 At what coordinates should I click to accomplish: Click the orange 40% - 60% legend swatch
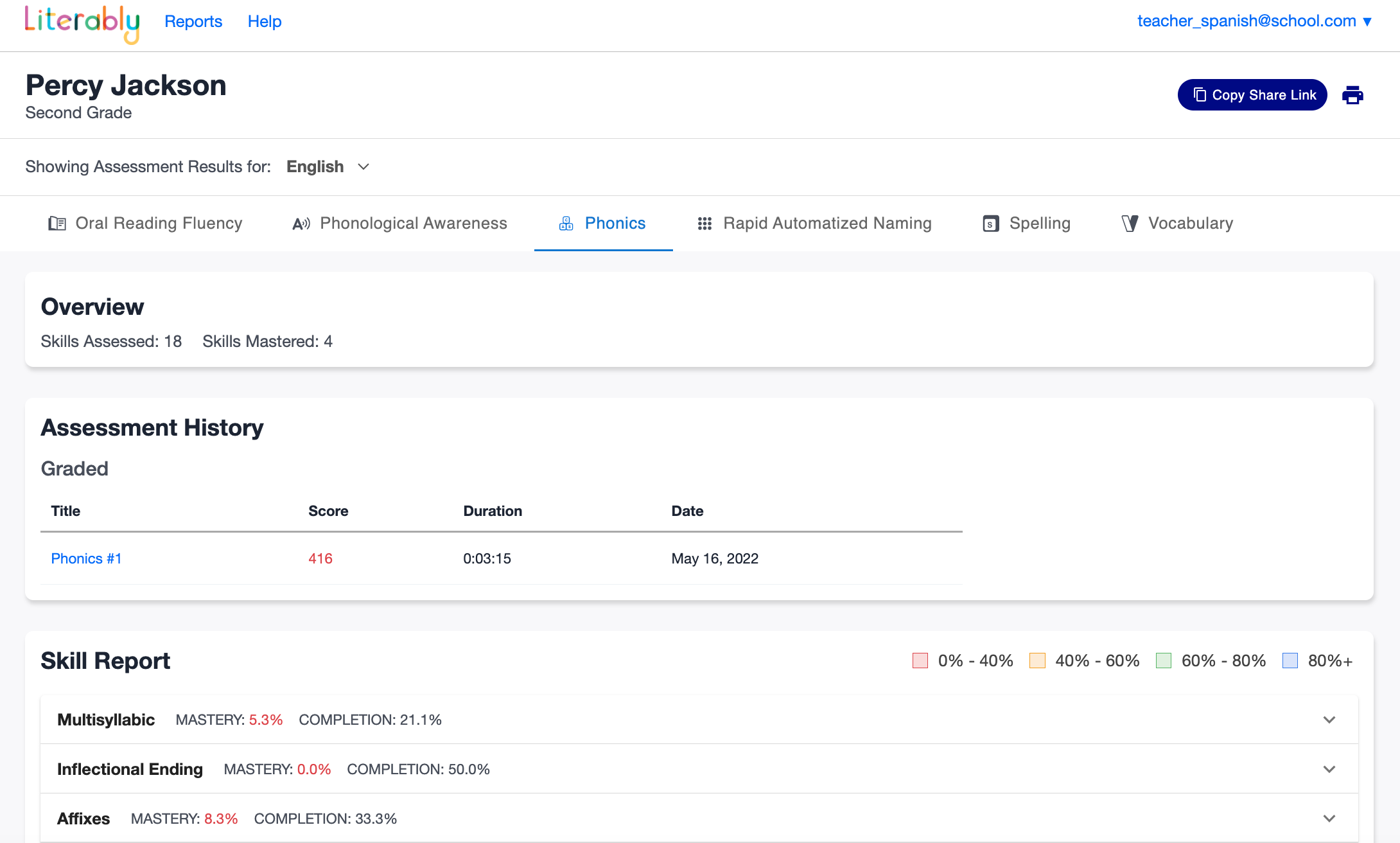(1037, 661)
